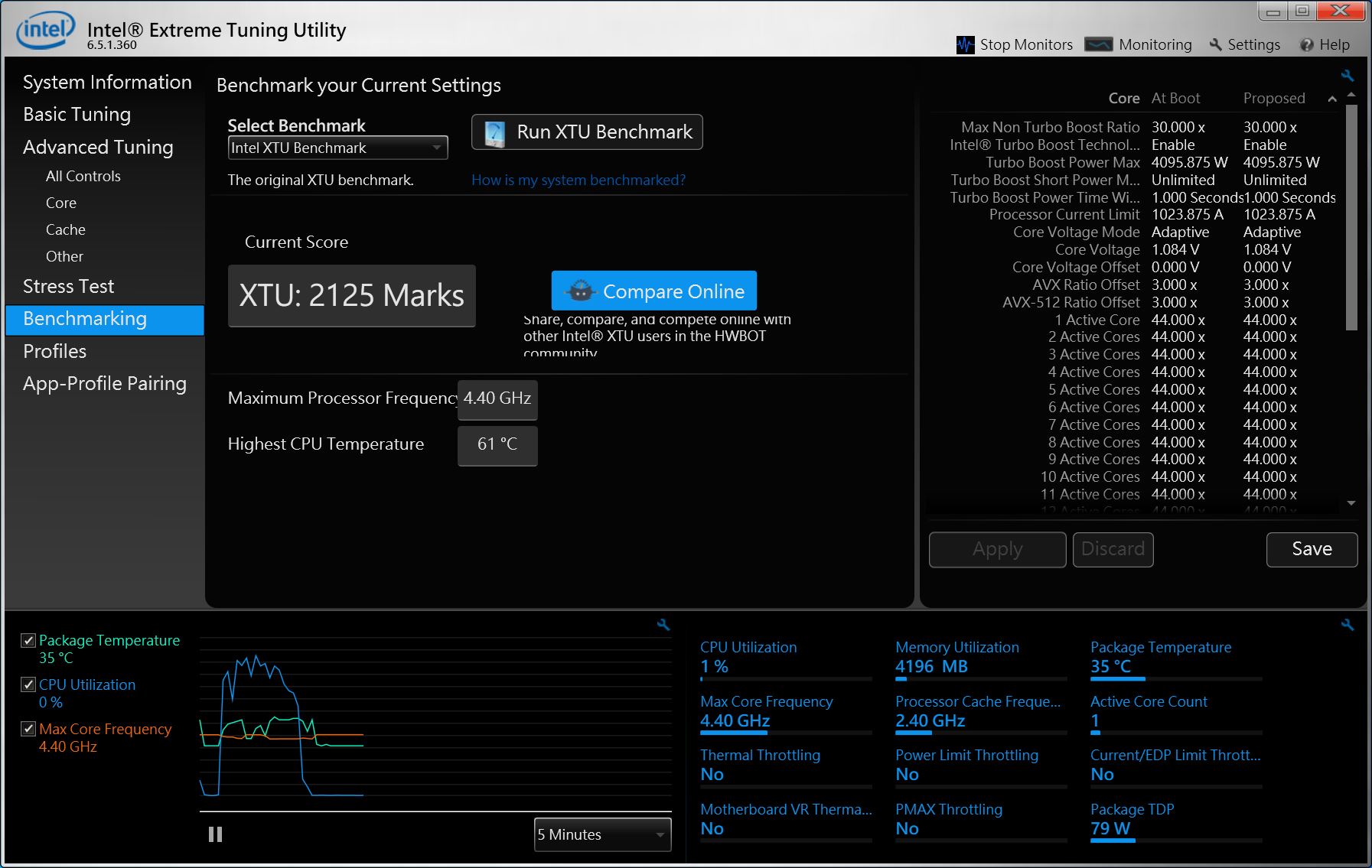Click Stop Monitors label

point(1026,44)
